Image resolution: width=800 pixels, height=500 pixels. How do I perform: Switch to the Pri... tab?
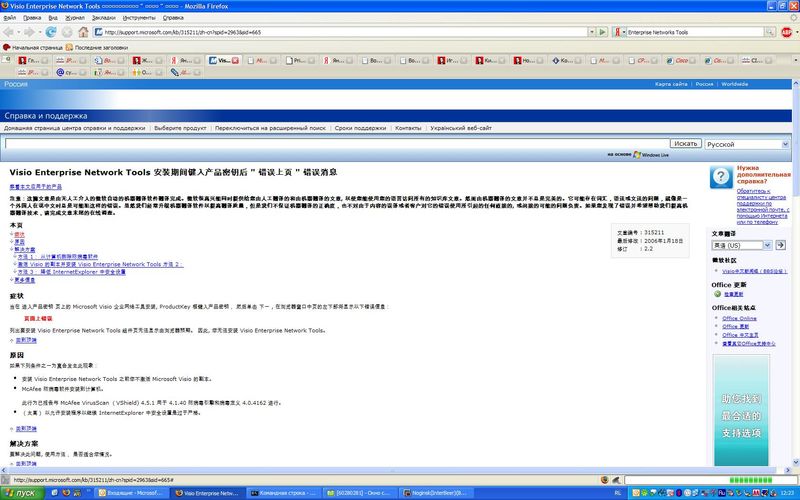click(301, 60)
